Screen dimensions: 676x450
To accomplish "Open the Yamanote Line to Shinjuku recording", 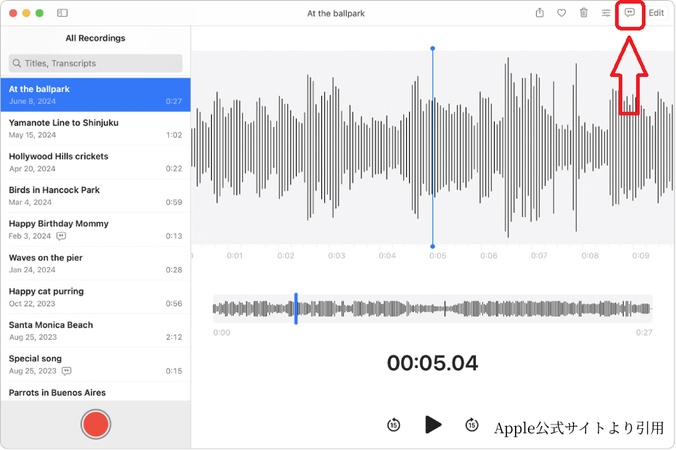I will [x=95, y=128].
